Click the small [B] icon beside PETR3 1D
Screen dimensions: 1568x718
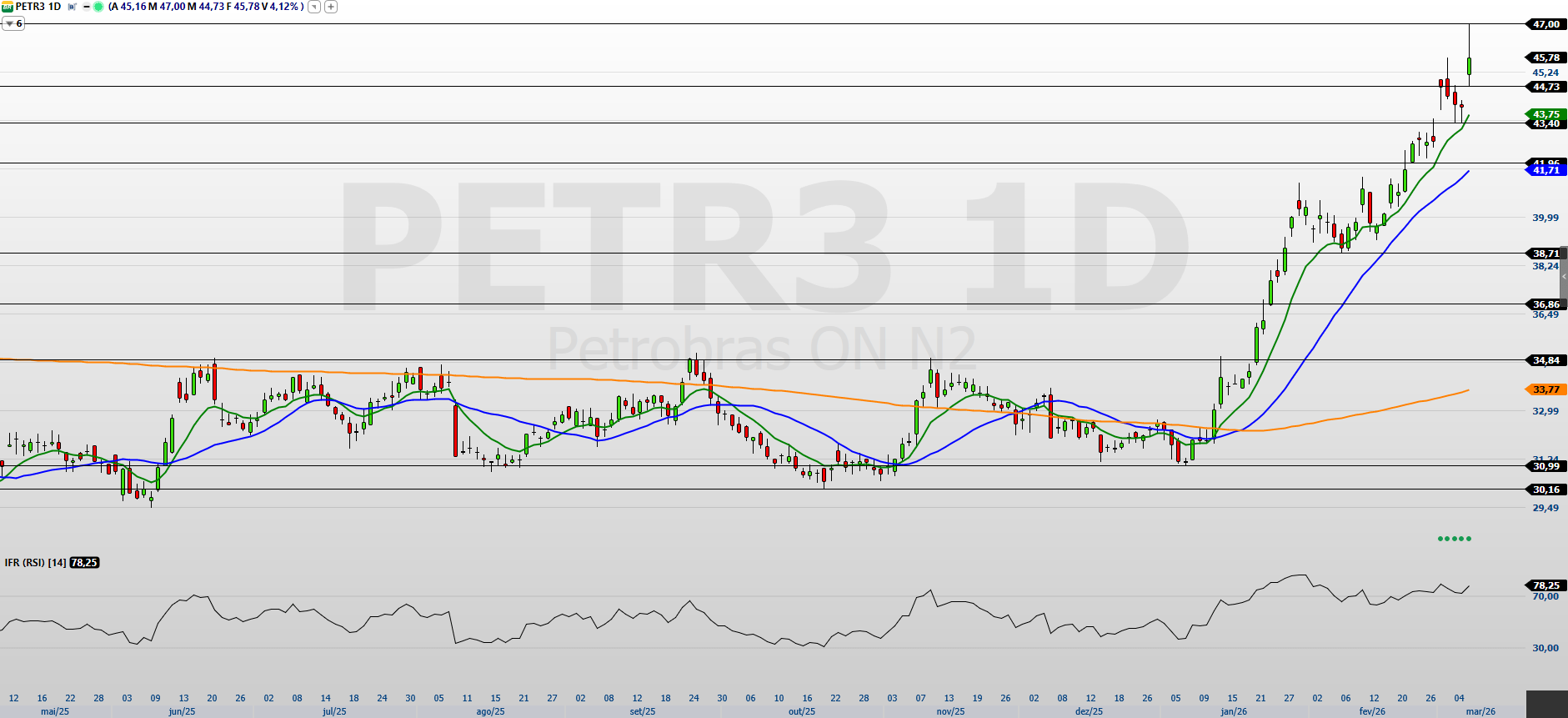(73, 7)
